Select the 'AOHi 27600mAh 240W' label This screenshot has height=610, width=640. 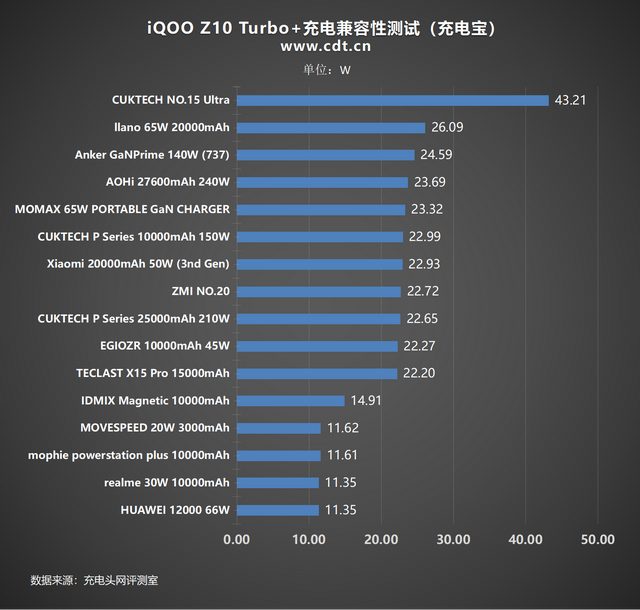[x=168, y=182]
